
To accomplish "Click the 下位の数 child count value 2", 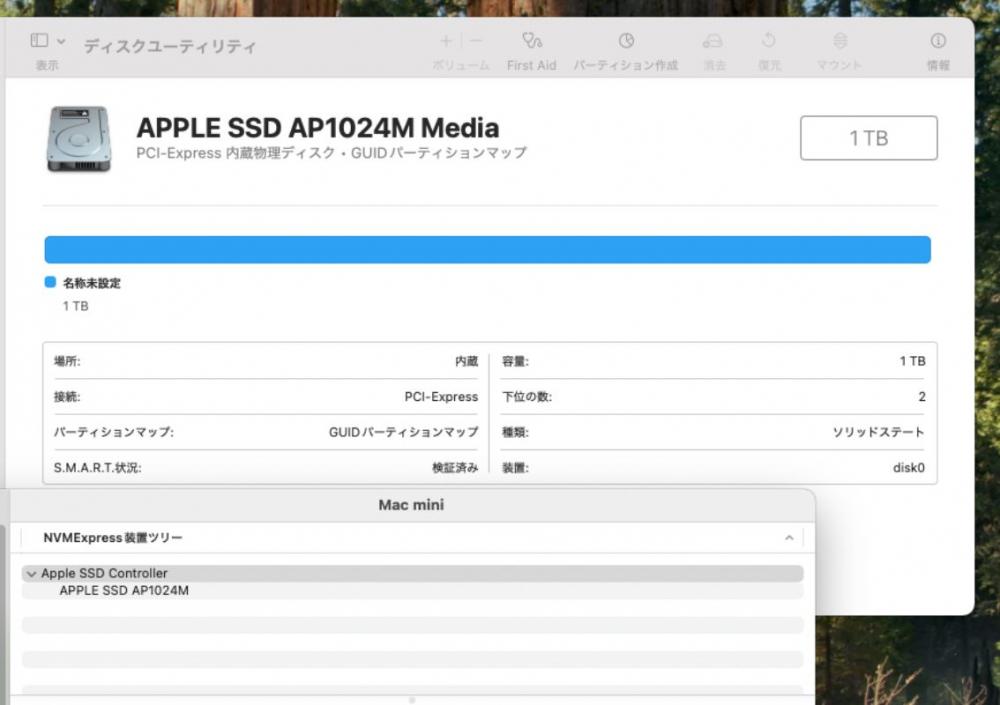I will (x=922, y=397).
